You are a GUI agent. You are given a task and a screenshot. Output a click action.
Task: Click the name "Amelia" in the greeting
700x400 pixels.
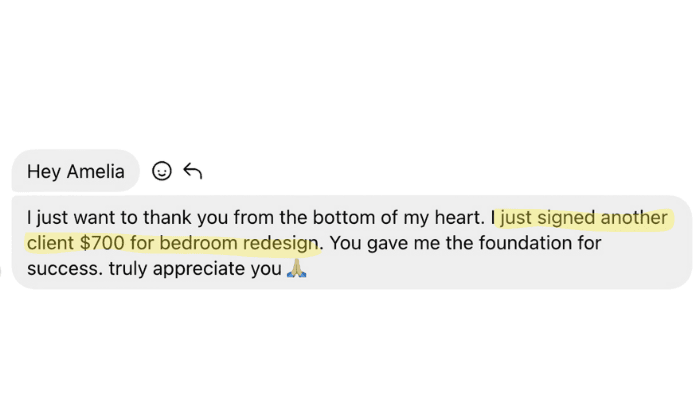coord(96,172)
